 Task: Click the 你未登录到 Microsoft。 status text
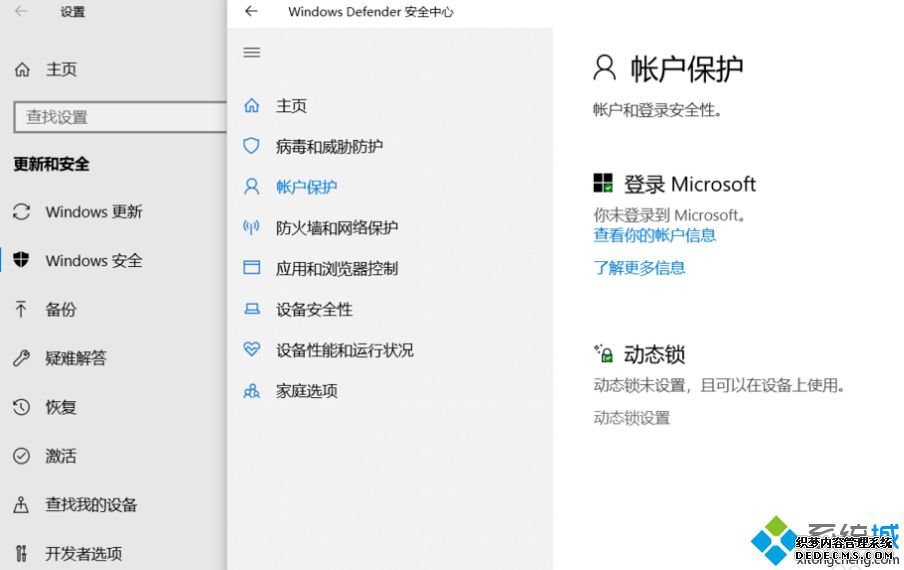point(669,215)
